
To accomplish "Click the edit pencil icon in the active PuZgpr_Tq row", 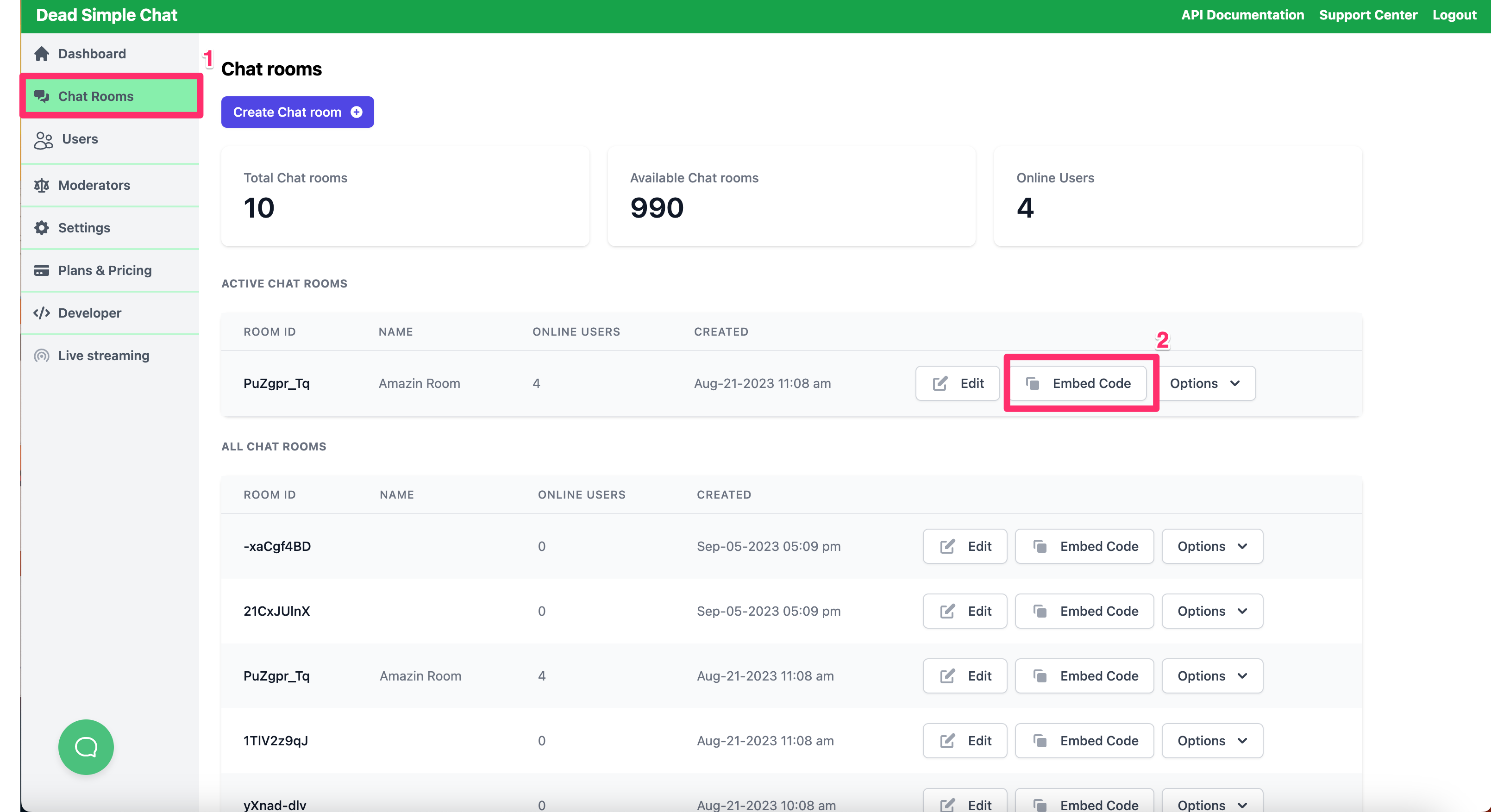I will coord(940,383).
